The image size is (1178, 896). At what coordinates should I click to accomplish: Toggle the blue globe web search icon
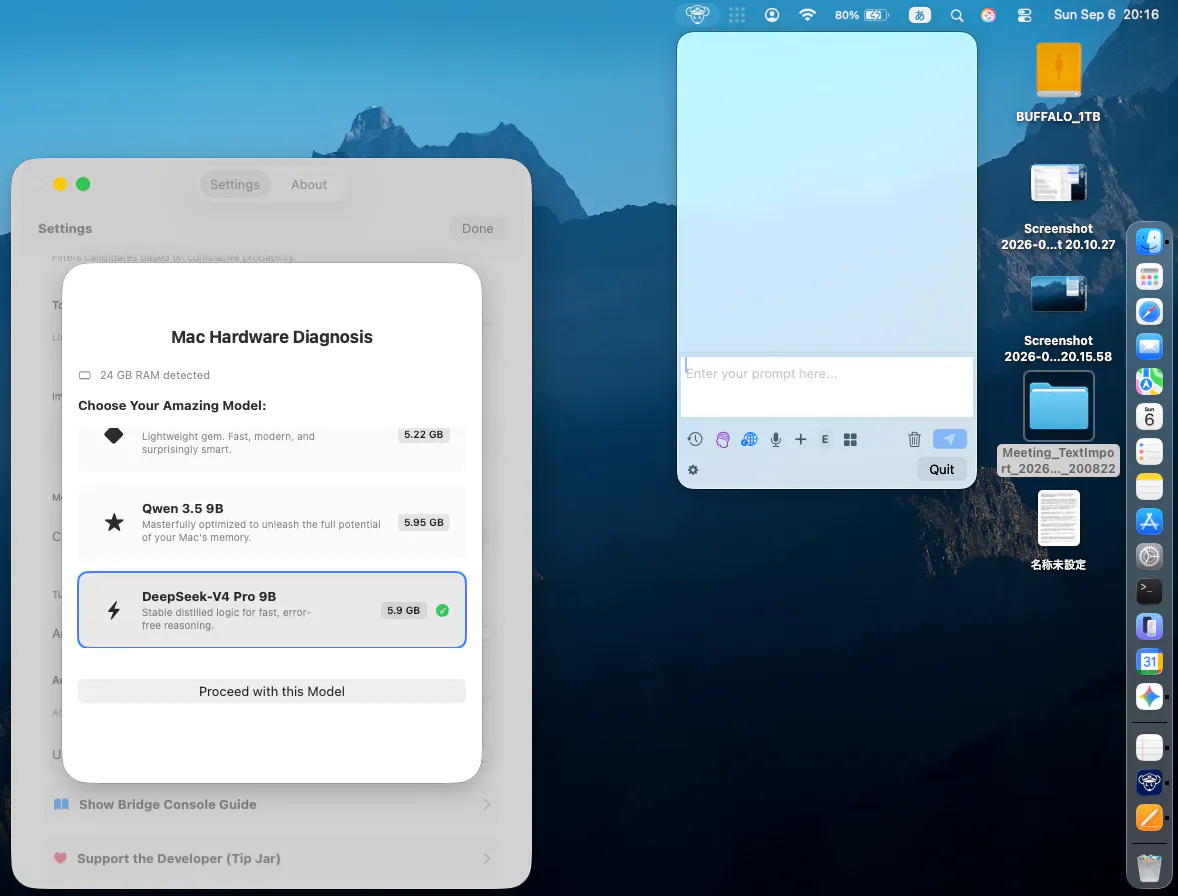coord(749,439)
